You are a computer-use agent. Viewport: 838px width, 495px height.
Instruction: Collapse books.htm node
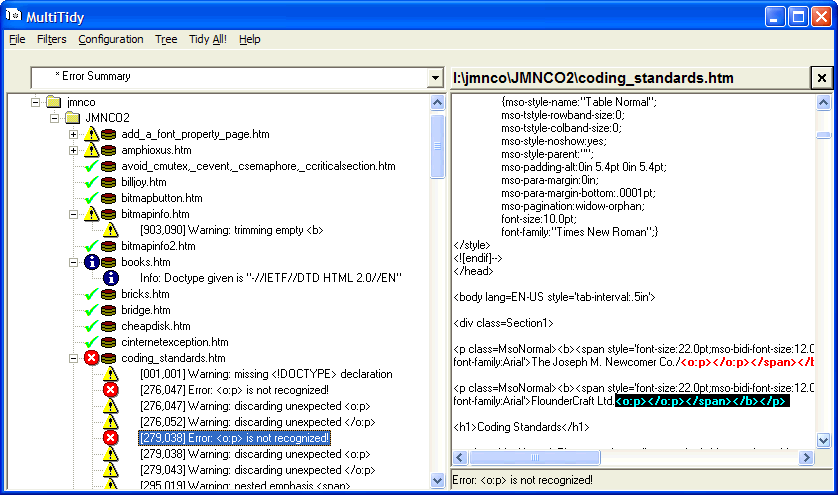point(73,262)
